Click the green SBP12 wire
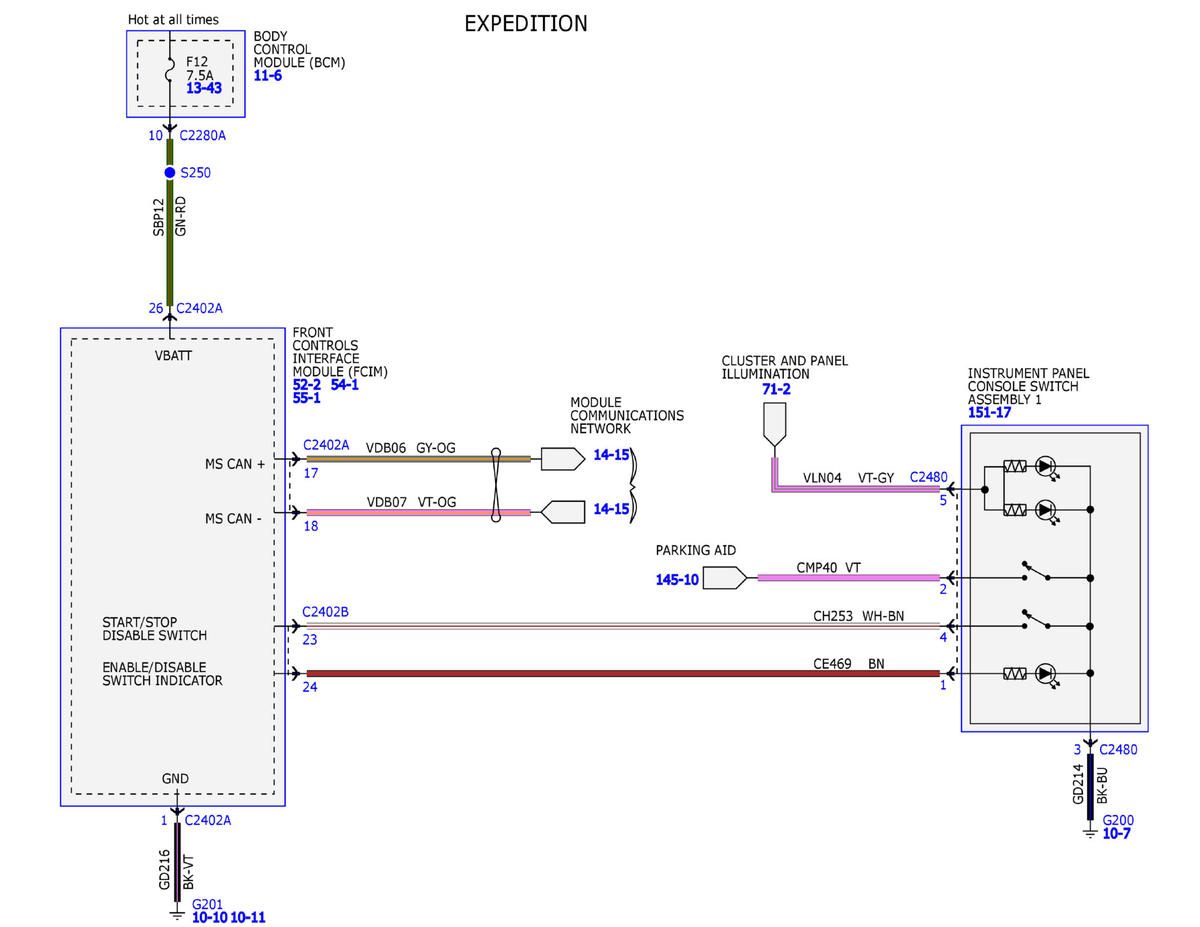1200x927 pixels. point(170,221)
